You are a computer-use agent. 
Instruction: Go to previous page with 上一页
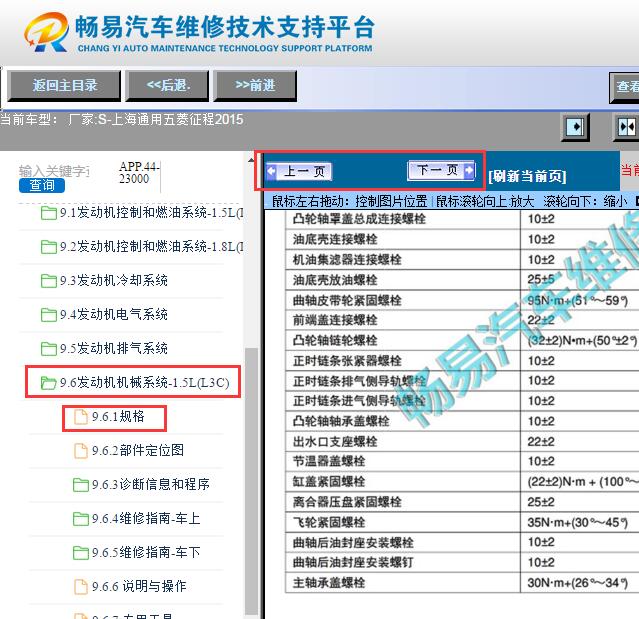[x=299, y=171]
